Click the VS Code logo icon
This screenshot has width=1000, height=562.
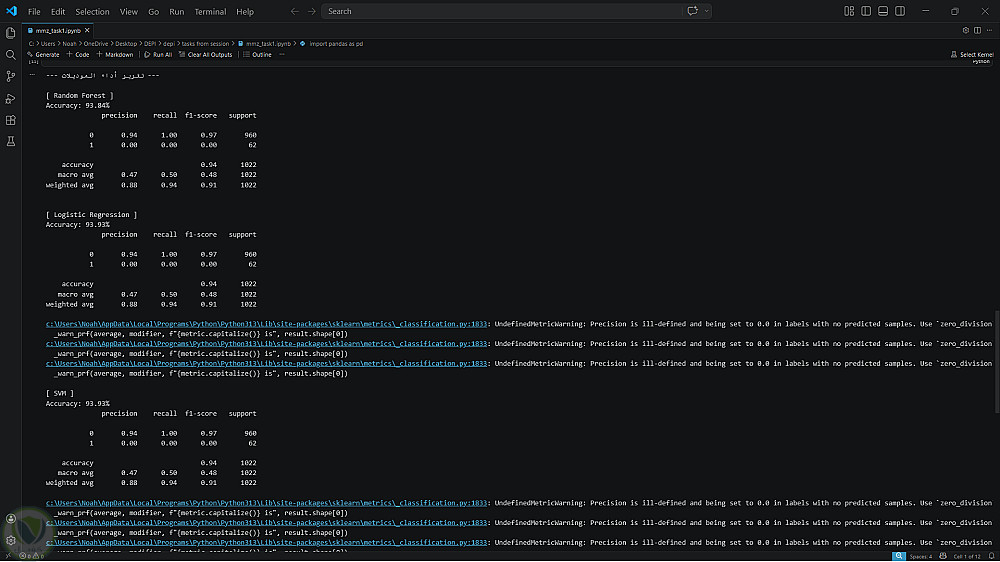[11, 11]
